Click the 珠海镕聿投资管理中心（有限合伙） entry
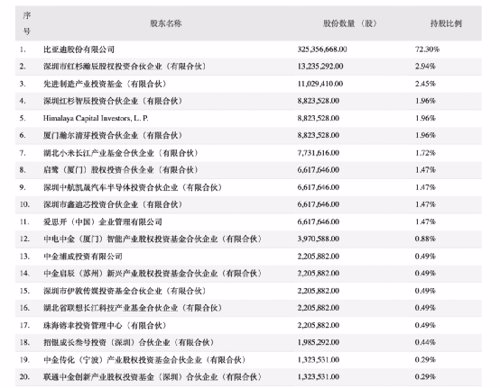This screenshot has width=500, height=388. 105,325
